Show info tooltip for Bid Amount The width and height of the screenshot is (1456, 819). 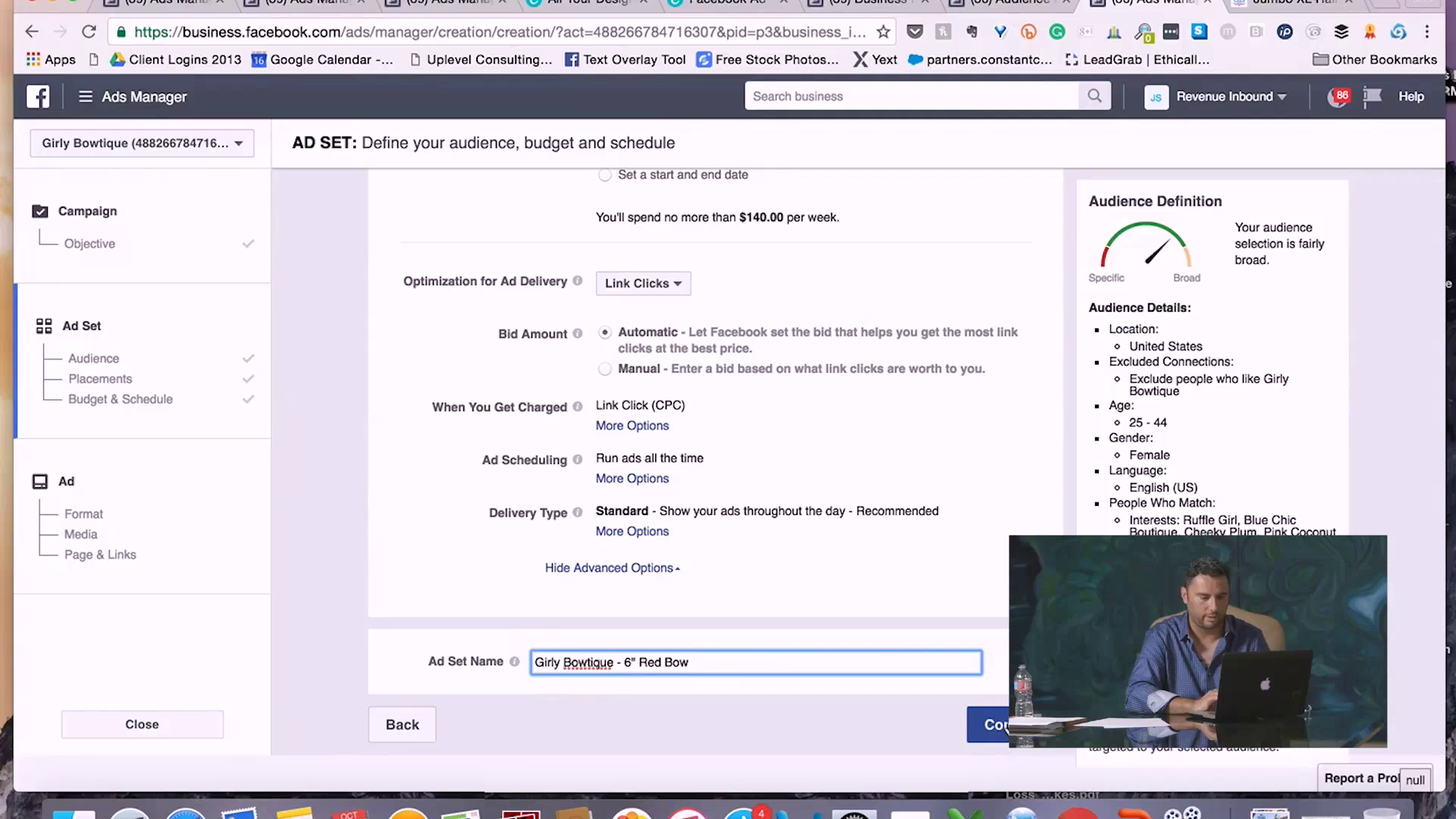click(578, 333)
